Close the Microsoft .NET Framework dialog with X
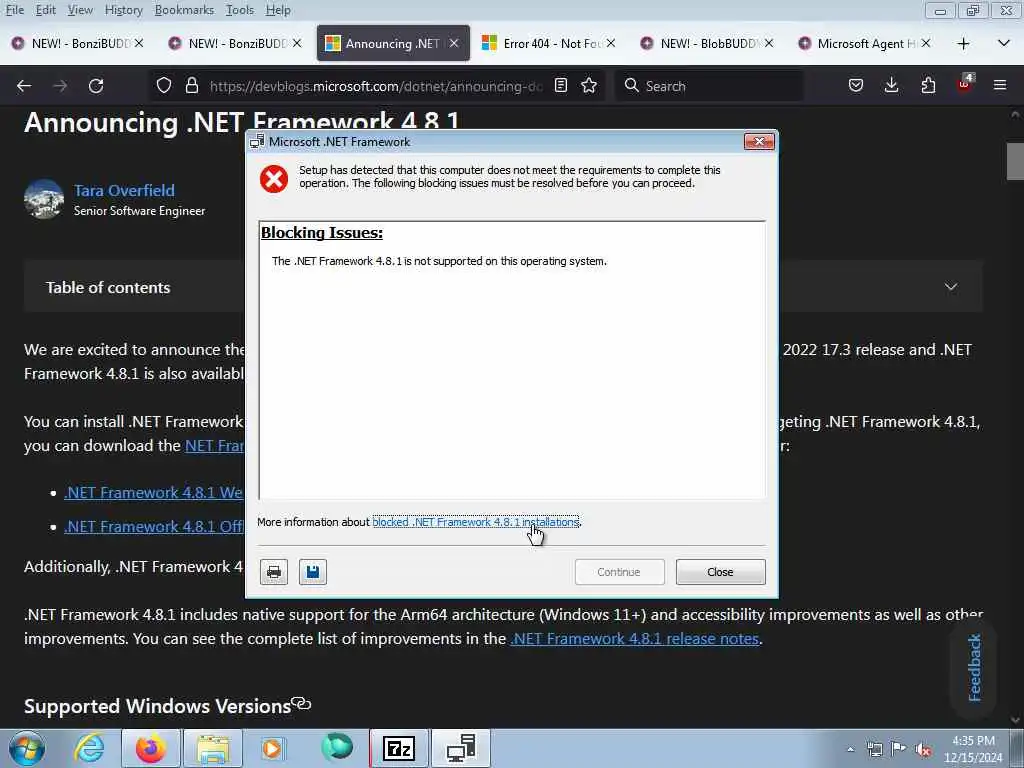 (759, 142)
